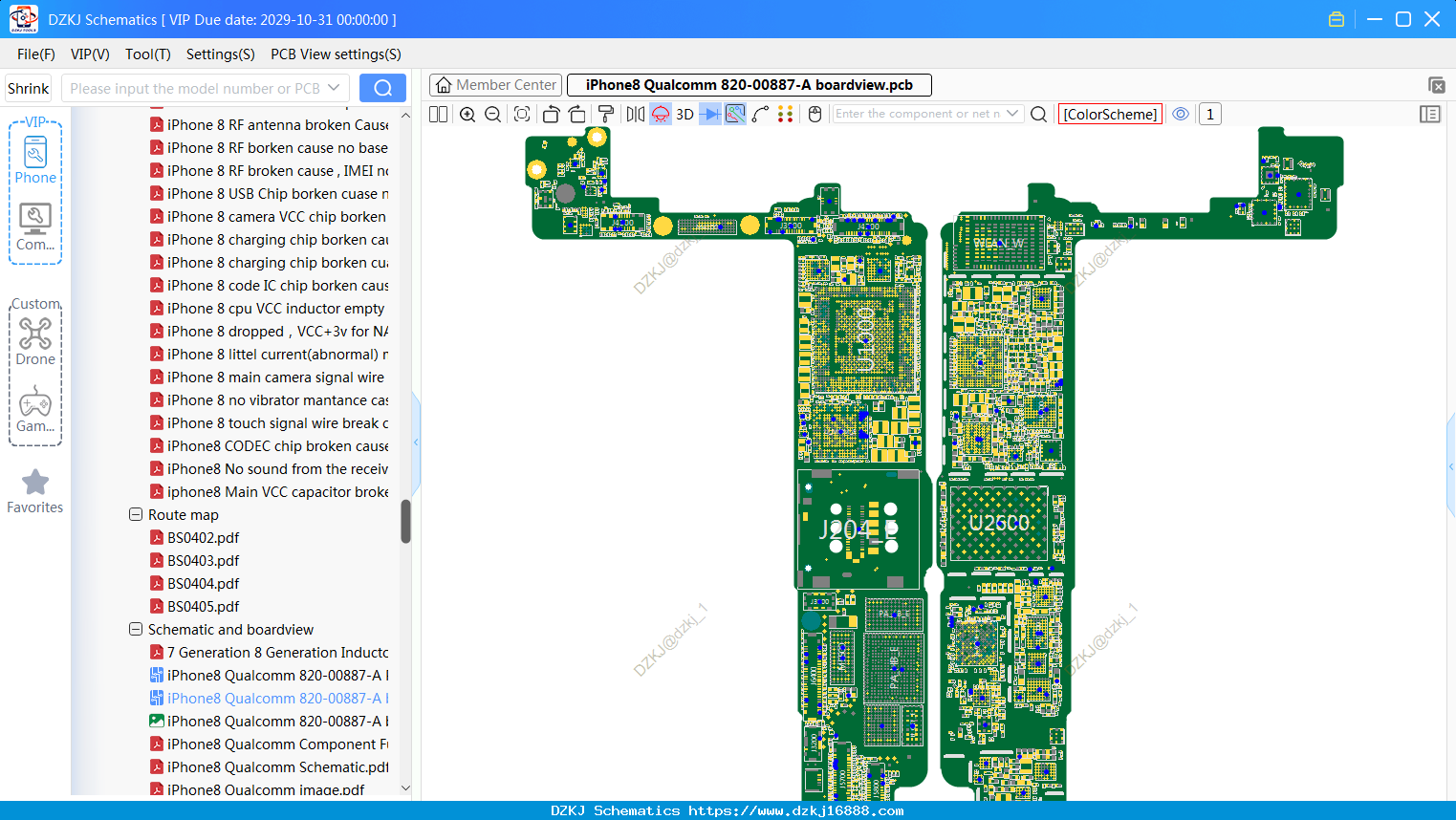Toggle the net routing display icon
Image resolution: width=1456 pixels, height=820 pixels.
735,114
